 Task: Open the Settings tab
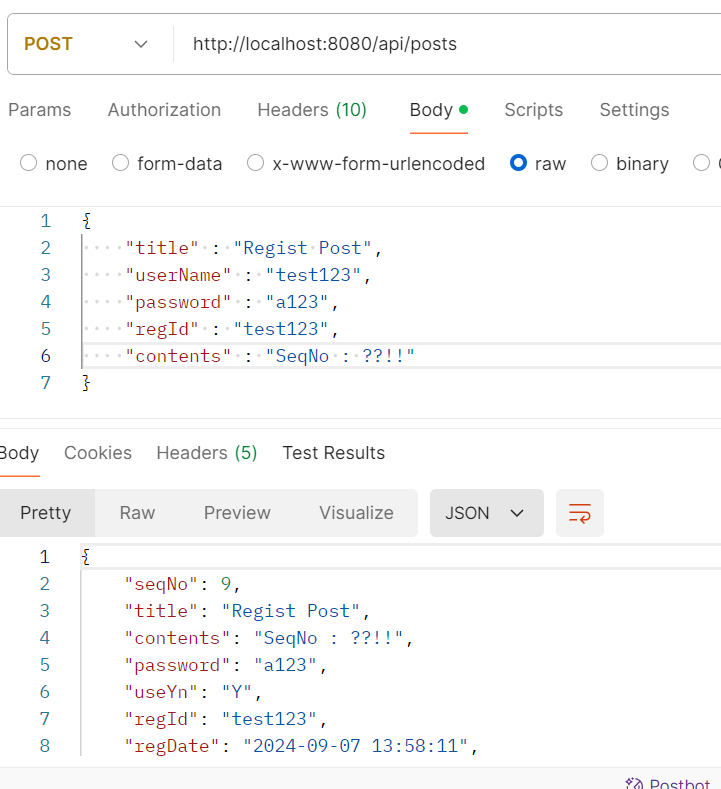tap(634, 110)
